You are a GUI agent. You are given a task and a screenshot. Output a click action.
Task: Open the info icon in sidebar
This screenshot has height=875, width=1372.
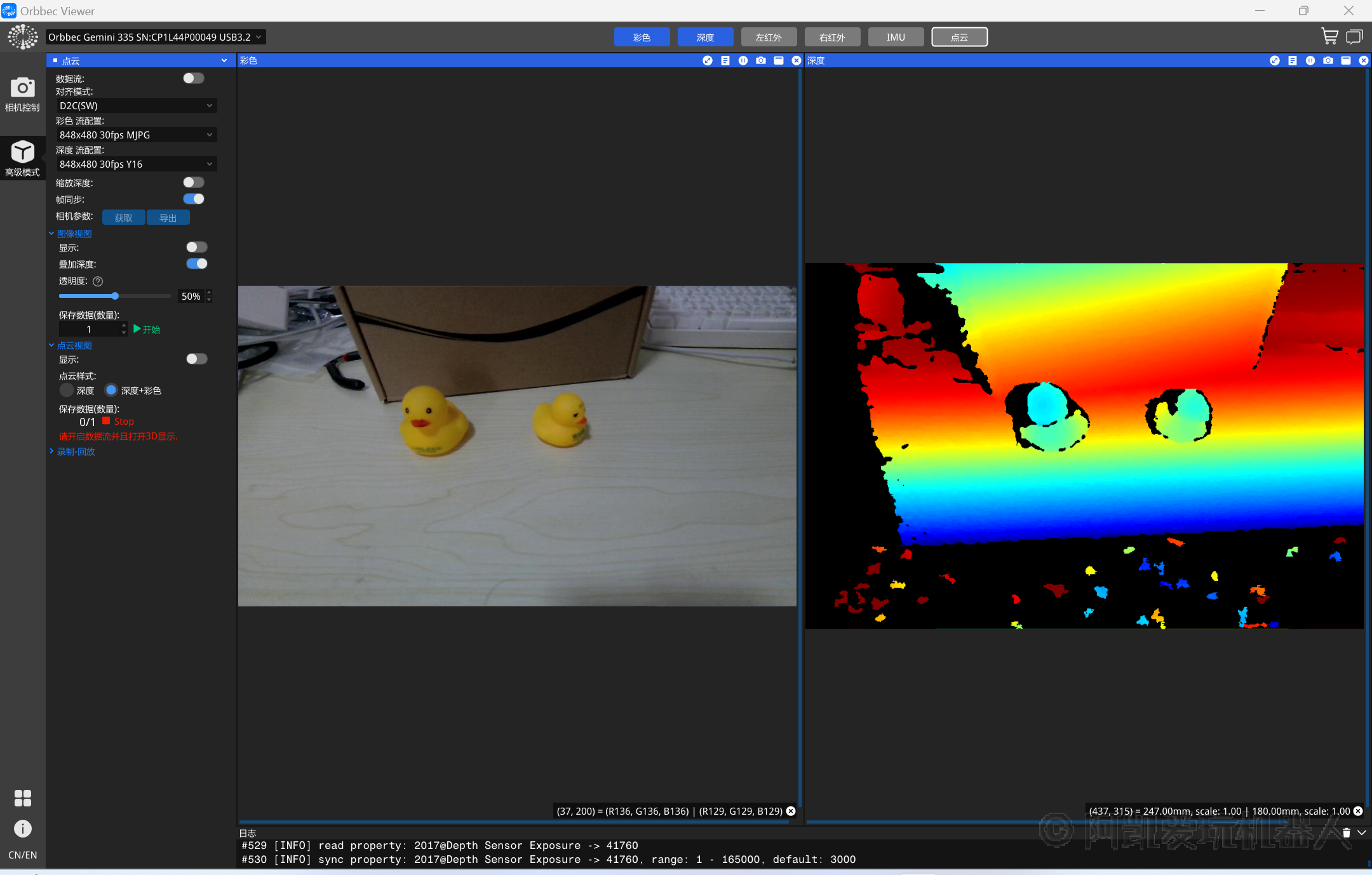pos(22,828)
